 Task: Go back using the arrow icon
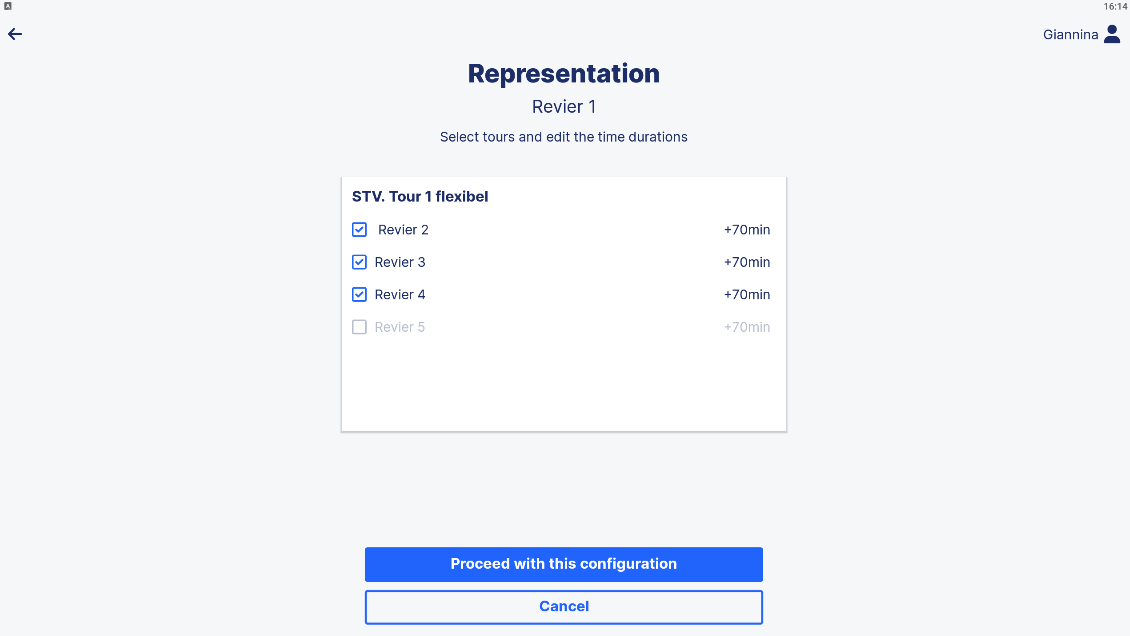click(15, 34)
